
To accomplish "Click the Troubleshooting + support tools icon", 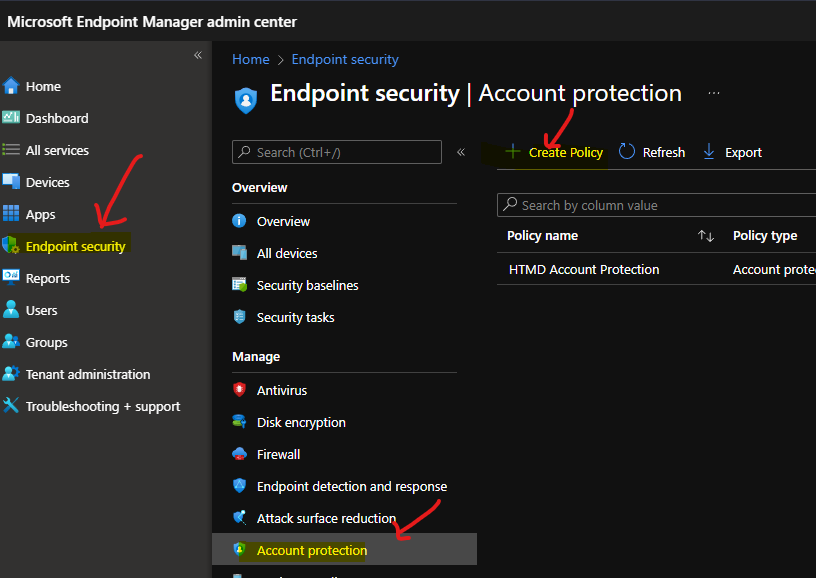I will coord(10,406).
